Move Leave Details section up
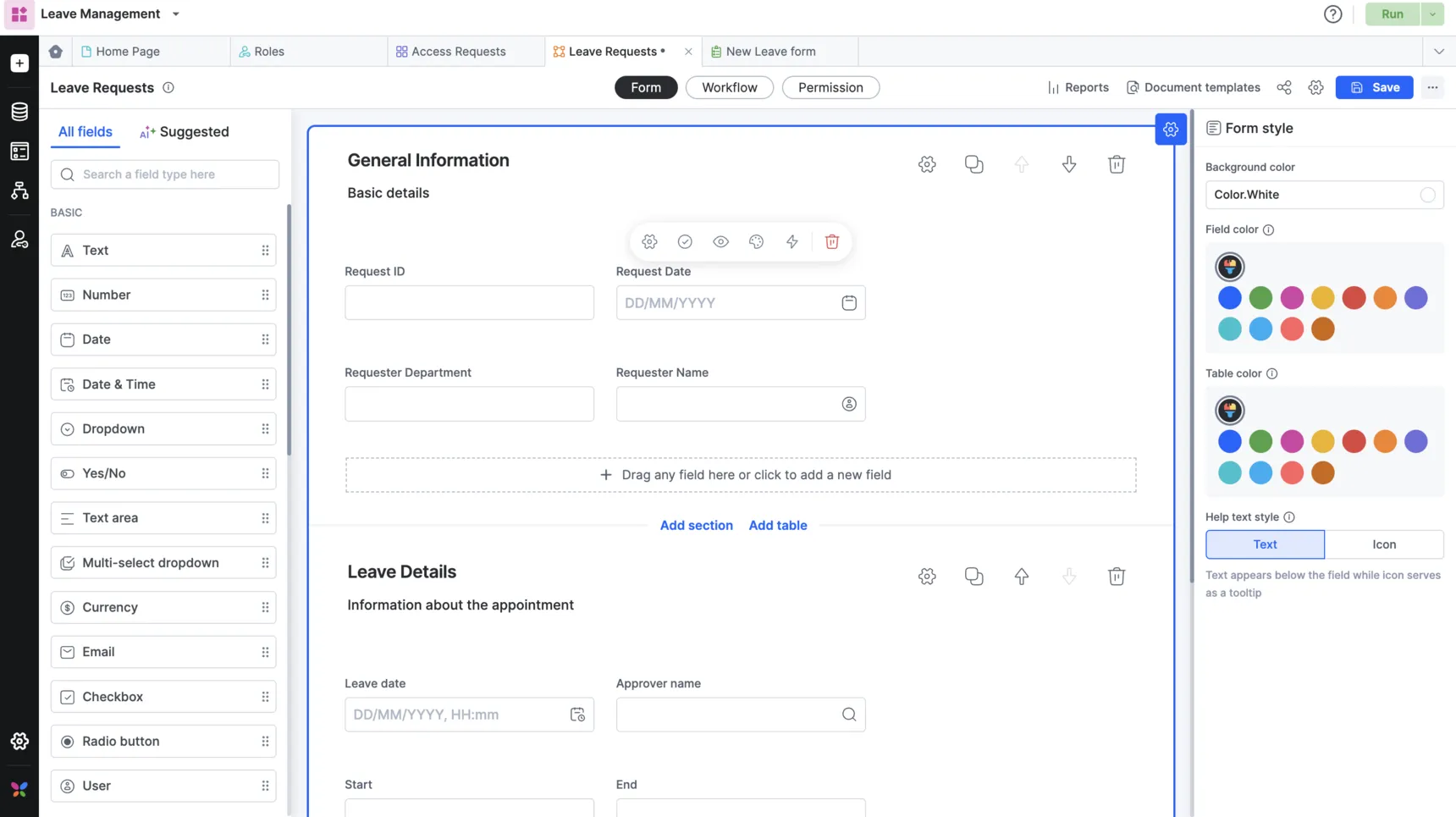1456x817 pixels. 1022,577
